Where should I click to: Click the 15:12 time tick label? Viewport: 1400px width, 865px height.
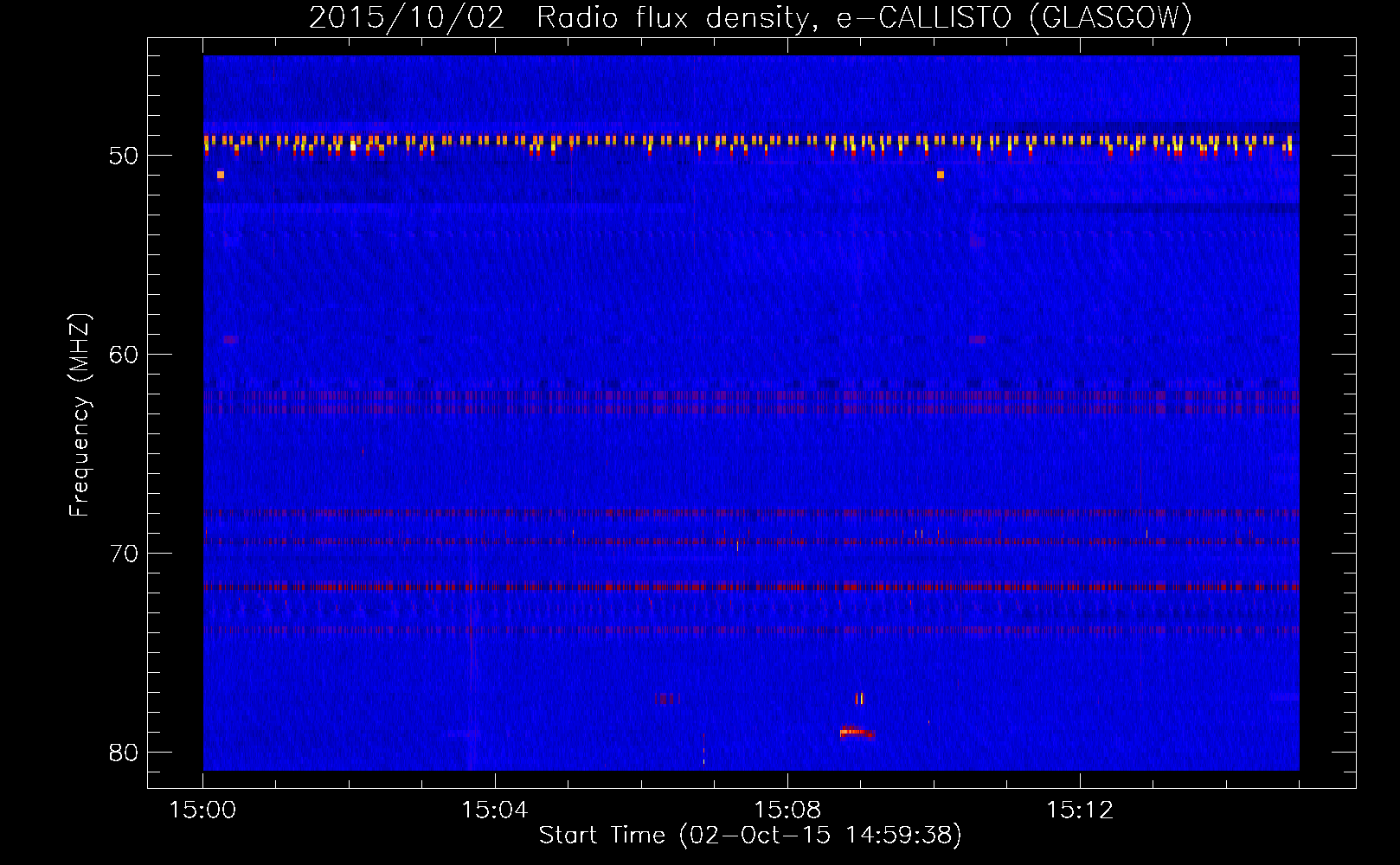pyautogui.click(x=1079, y=811)
